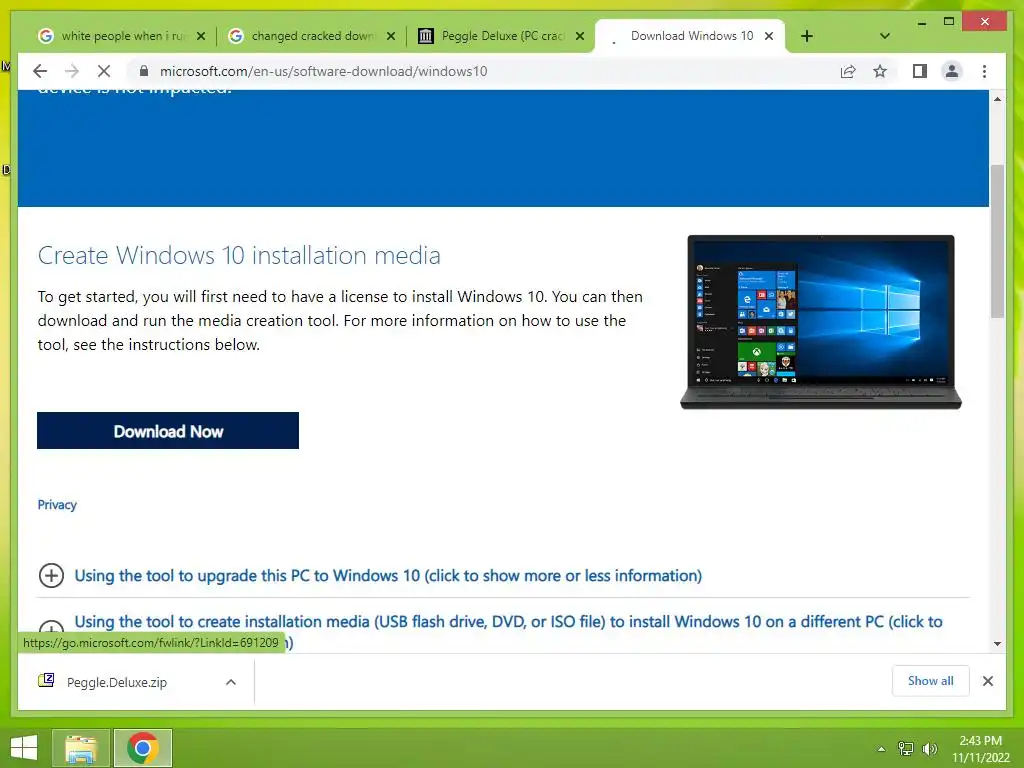Open the Privacy link

(57, 505)
